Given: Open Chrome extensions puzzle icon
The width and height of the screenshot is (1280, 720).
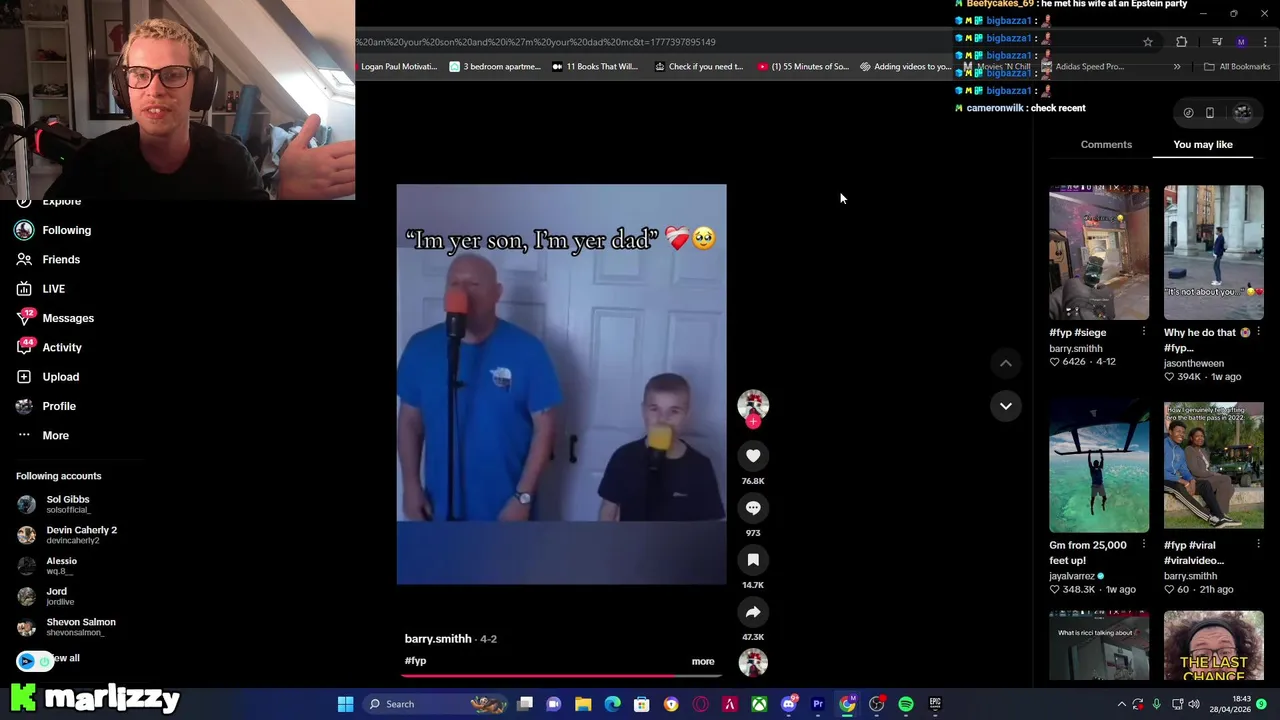Looking at the screenshot, I should (1182, 42).
